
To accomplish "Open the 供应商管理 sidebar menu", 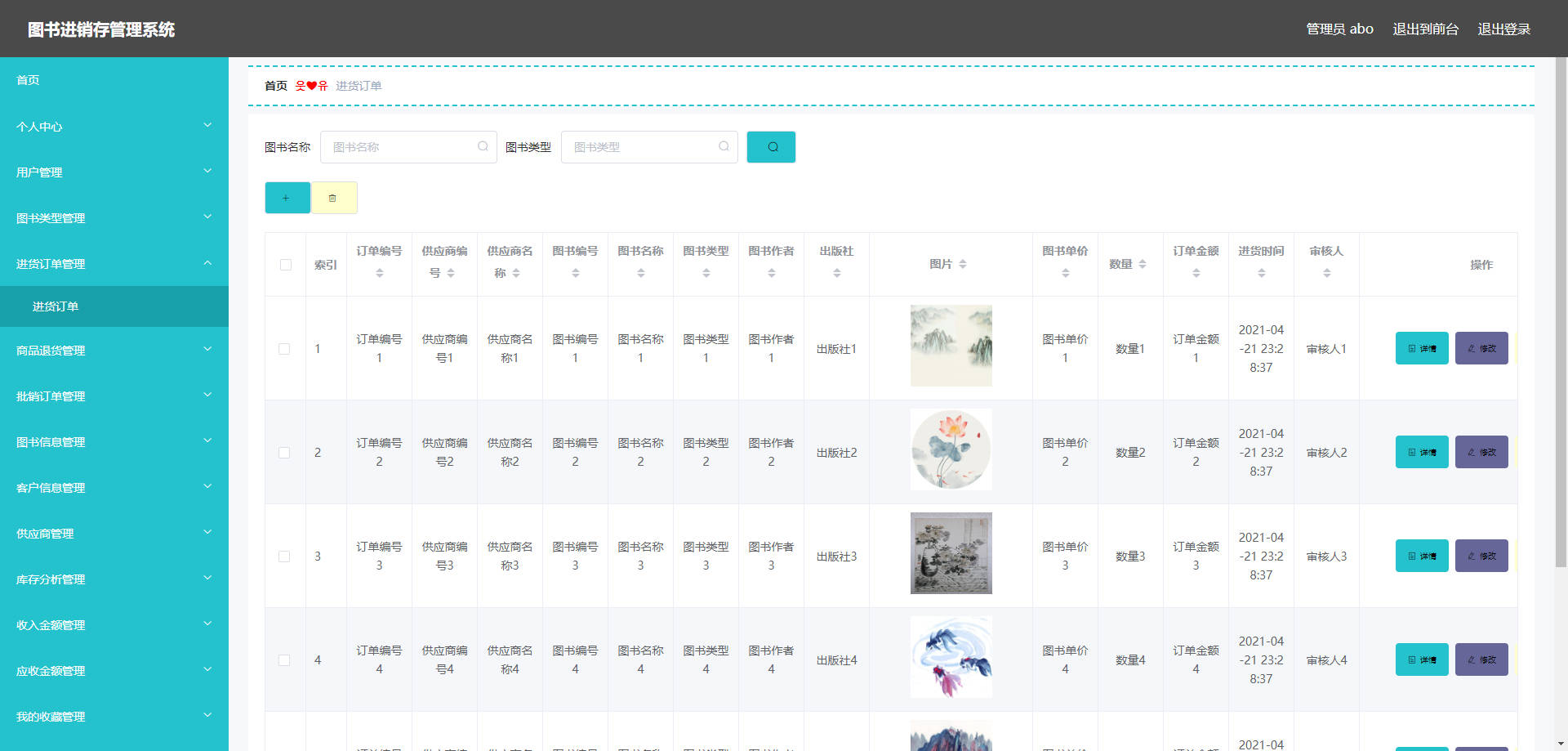I will pyautogui.click(x=114, y=534).
